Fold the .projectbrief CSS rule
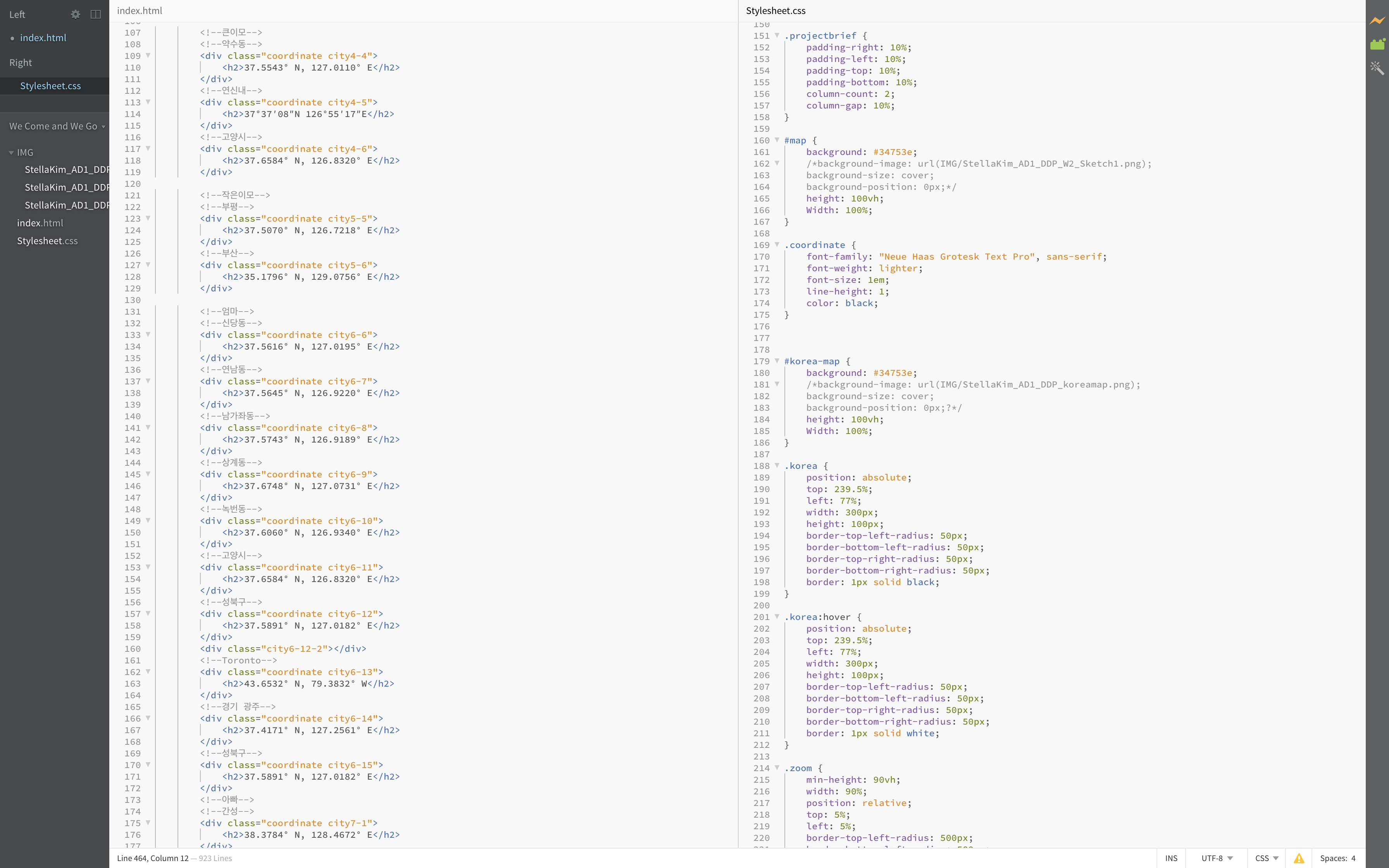This screenshot has width=1389, height=868. coord(777,36)
